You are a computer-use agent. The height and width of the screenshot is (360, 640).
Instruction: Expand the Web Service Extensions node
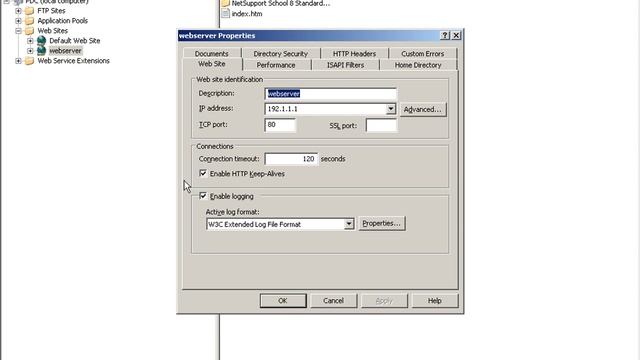click(x=18, y=61)
